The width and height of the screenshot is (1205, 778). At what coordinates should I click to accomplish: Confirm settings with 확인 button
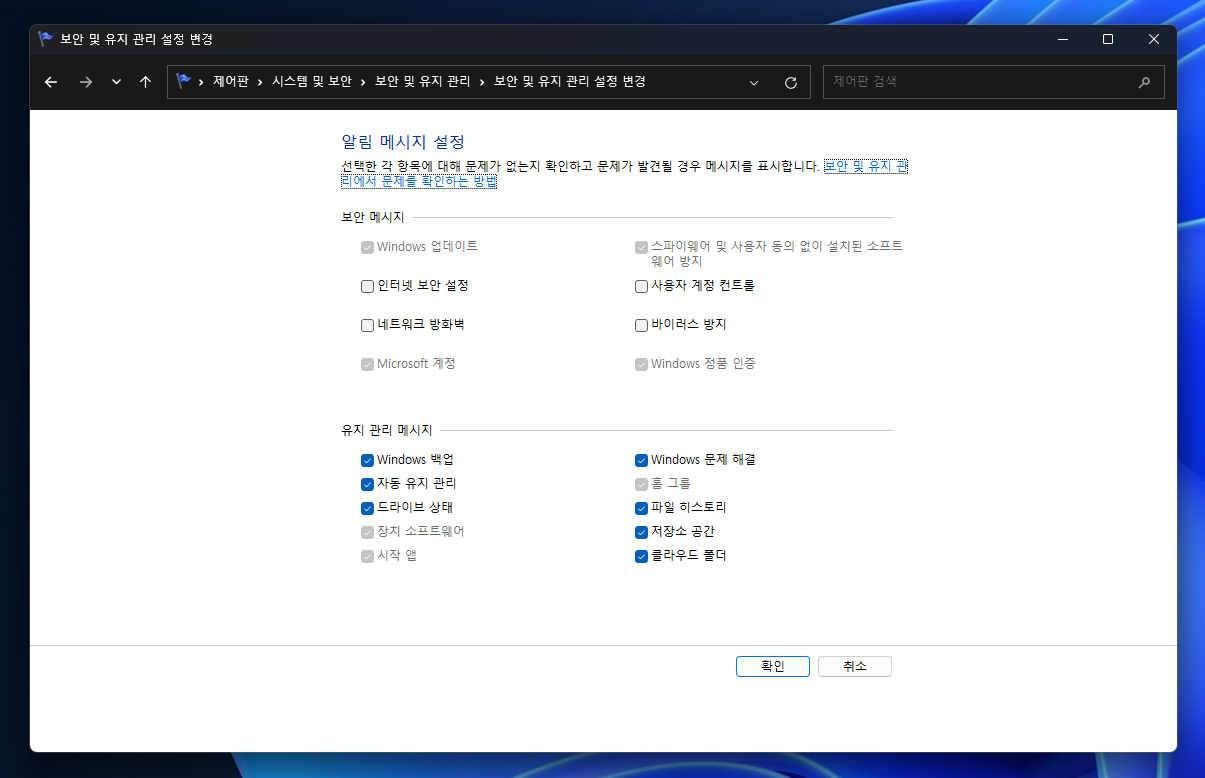[773, 666]
